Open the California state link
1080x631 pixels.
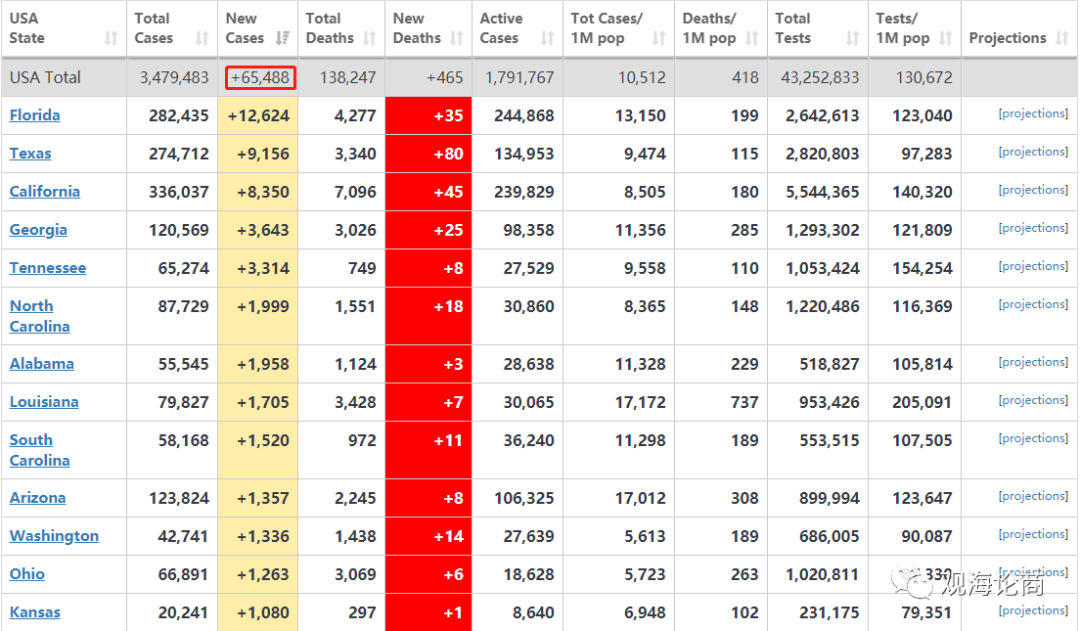[x=45, y=192]
